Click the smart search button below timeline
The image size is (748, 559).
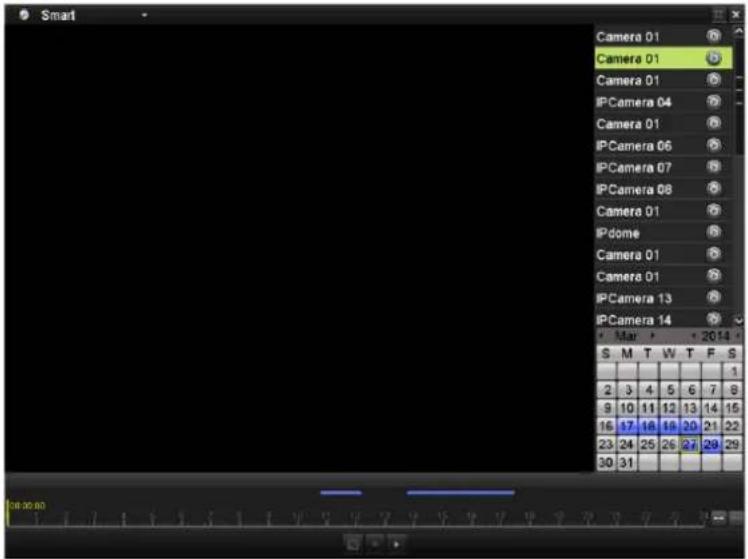pos(353,544)
